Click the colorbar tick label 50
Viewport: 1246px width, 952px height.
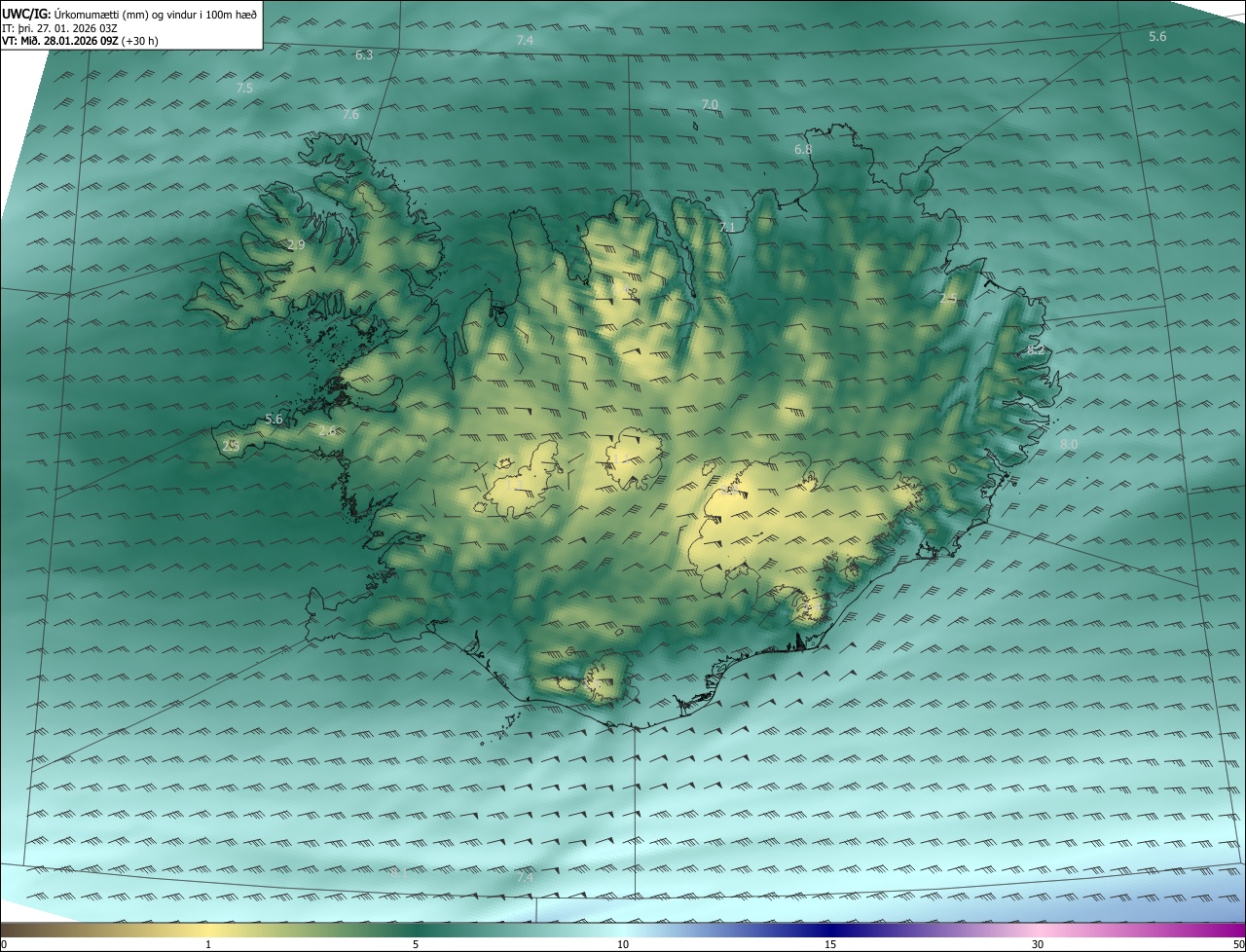[x=1238, y=944]
